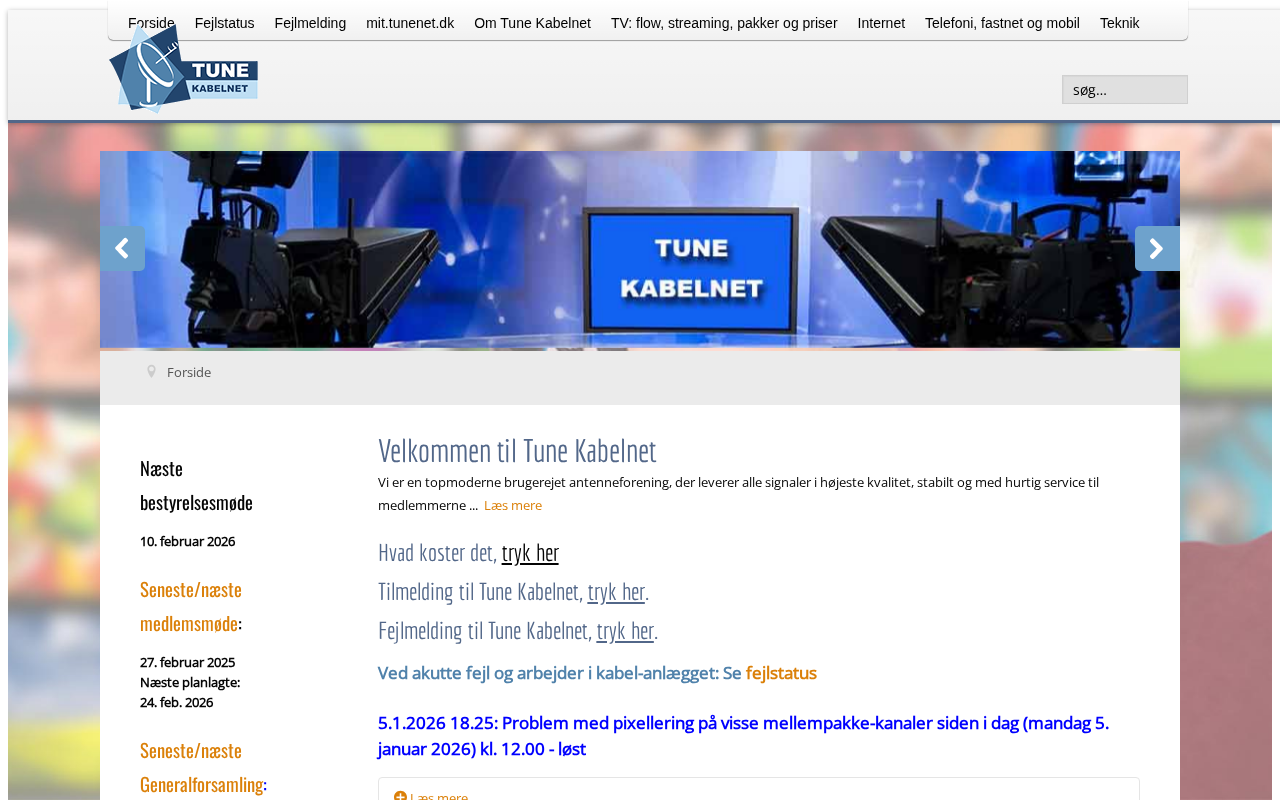This screenshot has width=1280, height=800.
Task: Open the Internet menu item
Action: [x=881, y=23]
